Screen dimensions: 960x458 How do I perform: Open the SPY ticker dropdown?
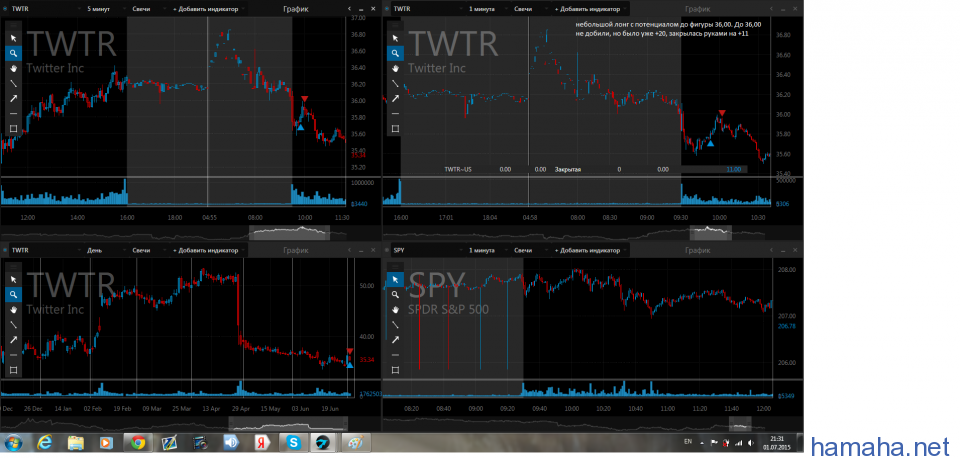428,250
